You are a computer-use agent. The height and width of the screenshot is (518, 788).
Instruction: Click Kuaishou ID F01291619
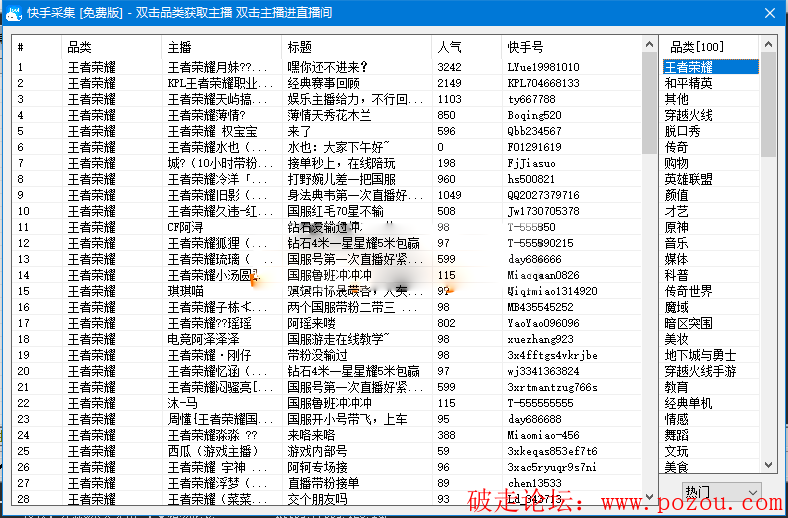tap(534, 147)
